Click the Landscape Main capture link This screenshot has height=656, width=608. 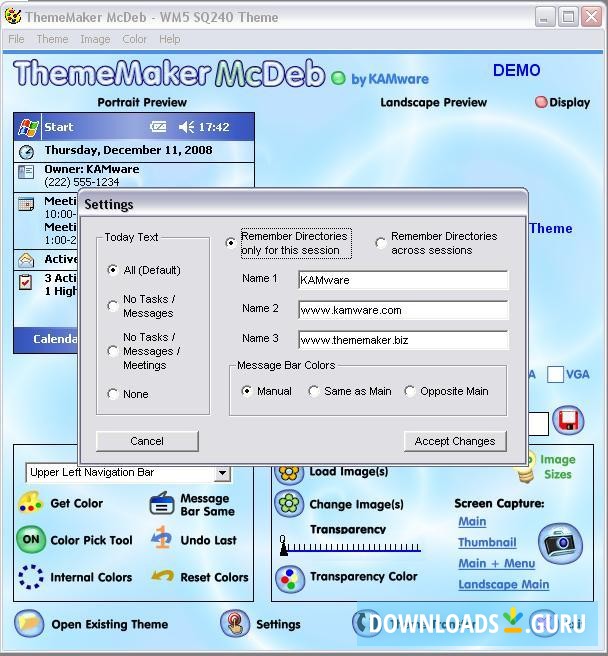tap(504, 584)
